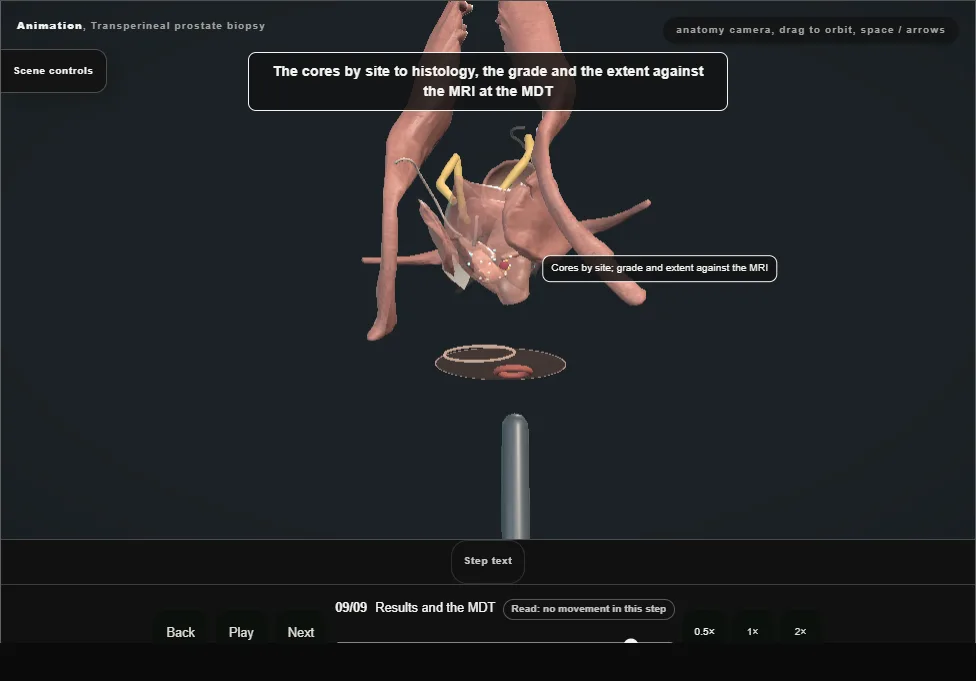Click the 'Cores by site' annotation label
The height and width of the screenshot is (681, 976).
[659, 268]
